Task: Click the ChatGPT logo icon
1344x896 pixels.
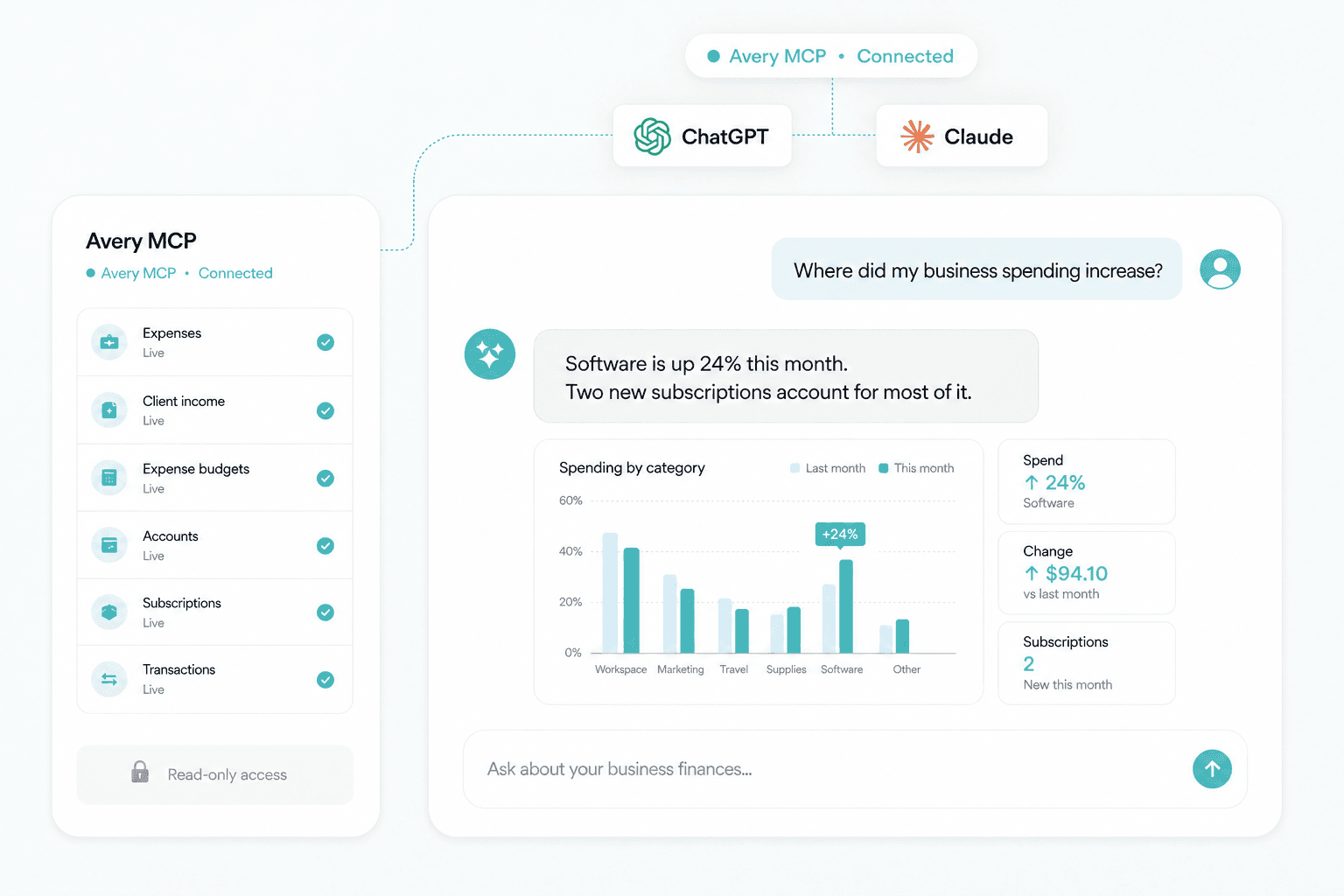Action: 653,136
